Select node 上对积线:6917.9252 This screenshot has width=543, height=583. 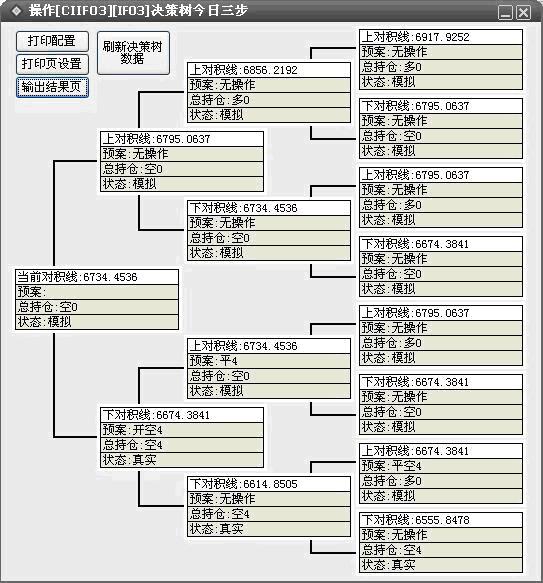pos(441,37)
